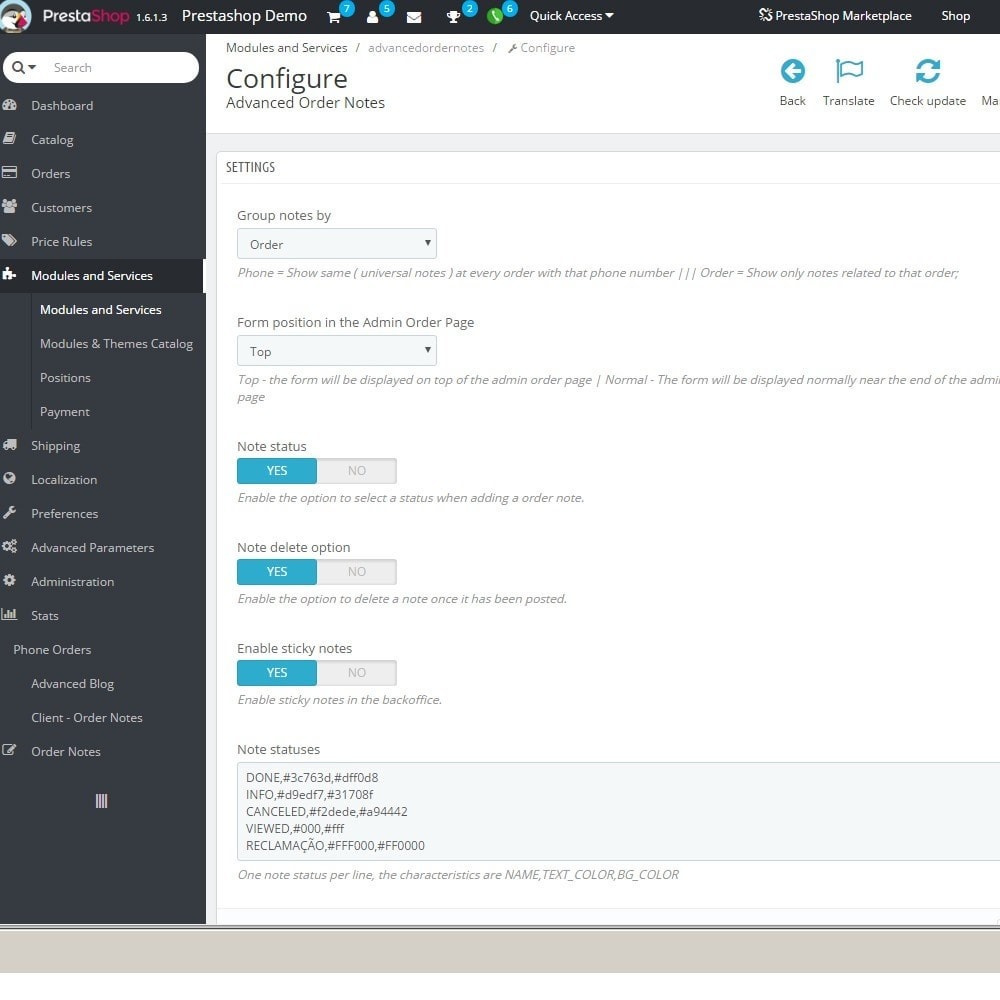The height and width of the screenshot is (1000, 1000).
Task: Open the envelope messages icon
Action: click(414, 17)
